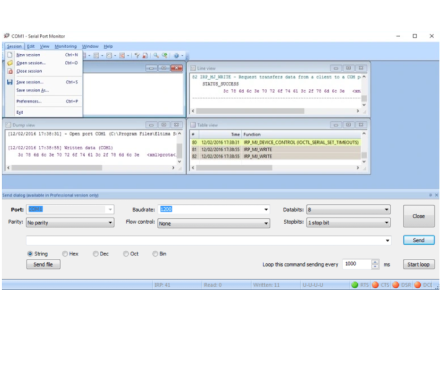Open dropdown arrow beside orange grid toolbar icon
Image resolution: width=440 pixels, height=375 pixels.
click(128, 55)
